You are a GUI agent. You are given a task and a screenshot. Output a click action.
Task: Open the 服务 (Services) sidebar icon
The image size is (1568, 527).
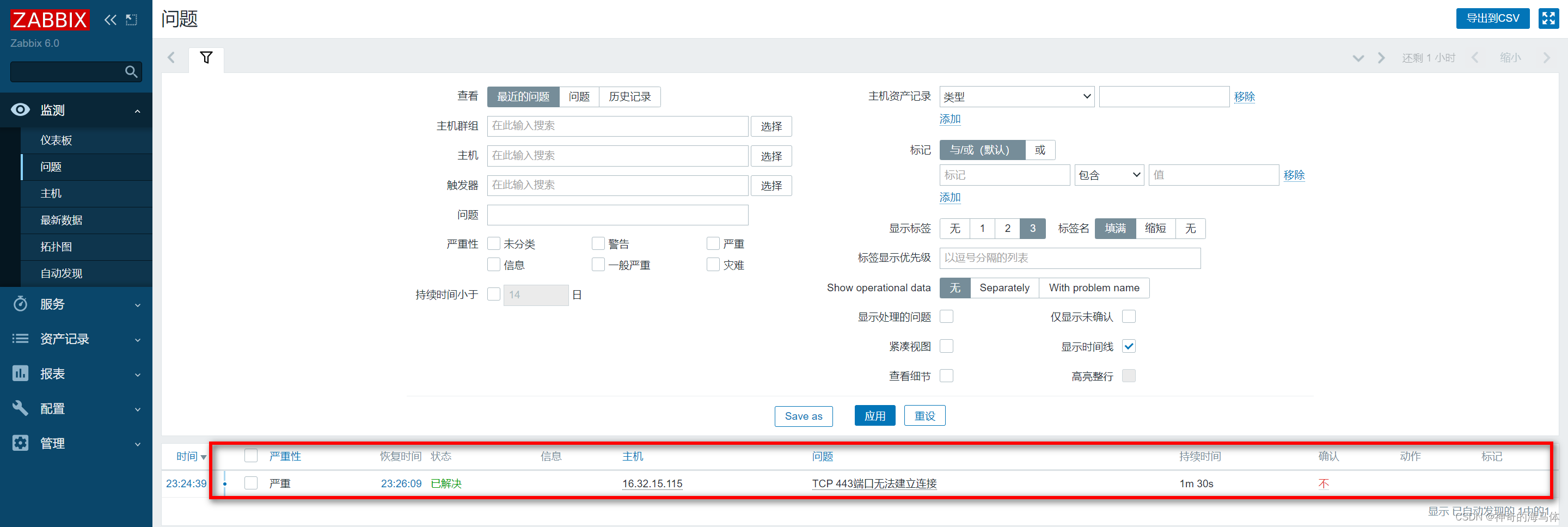coord(20,304)
